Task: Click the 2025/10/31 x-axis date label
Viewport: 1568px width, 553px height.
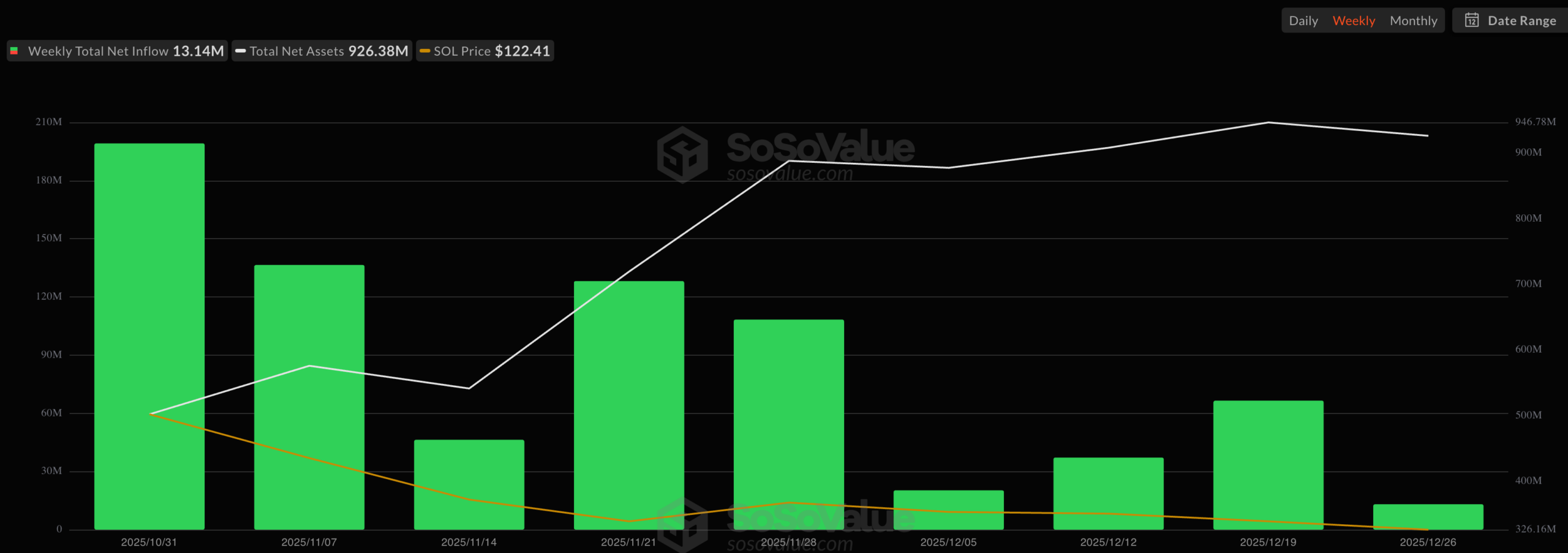Action: point(149,542)
